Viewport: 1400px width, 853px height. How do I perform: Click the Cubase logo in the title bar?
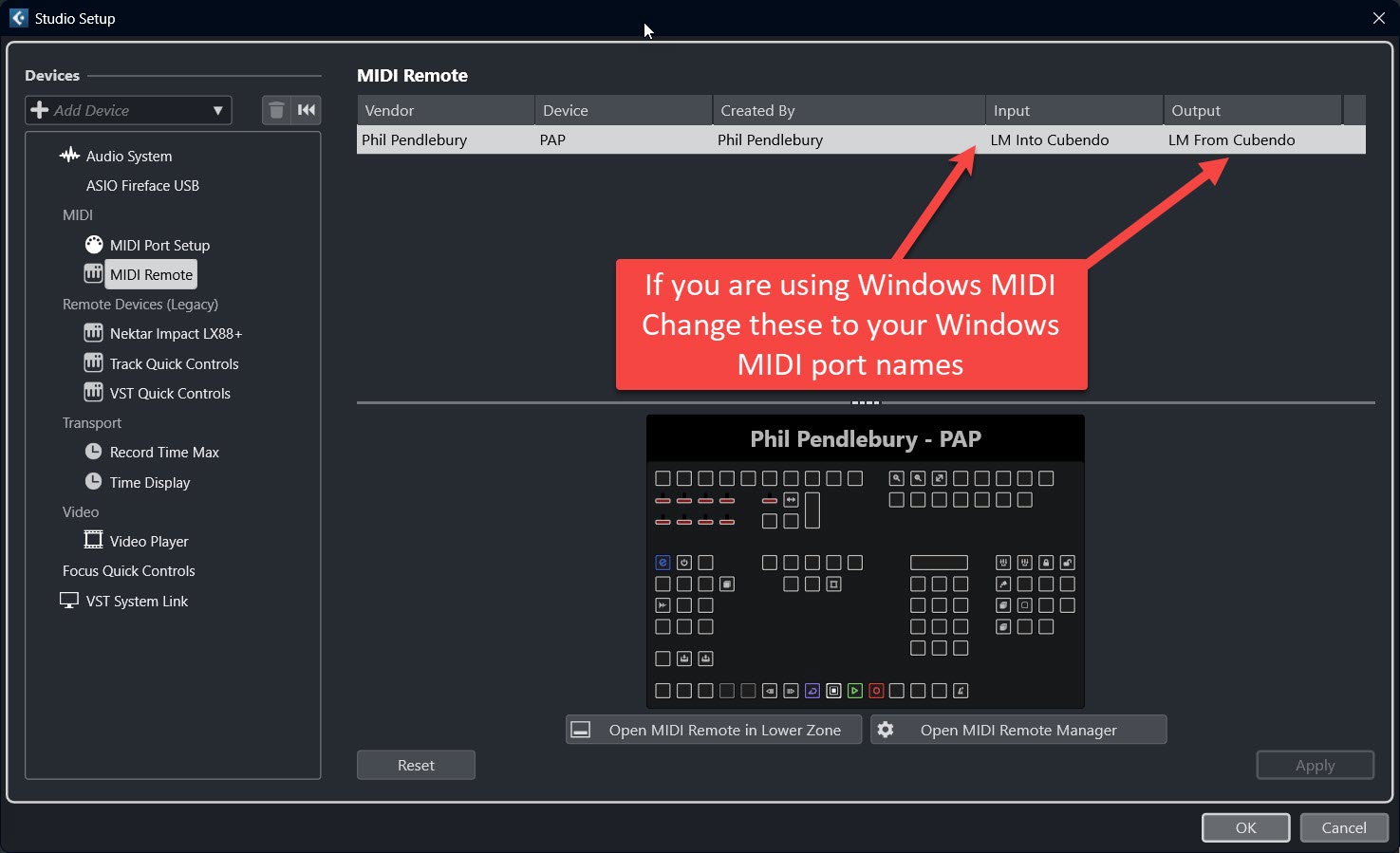click(18, 18)
